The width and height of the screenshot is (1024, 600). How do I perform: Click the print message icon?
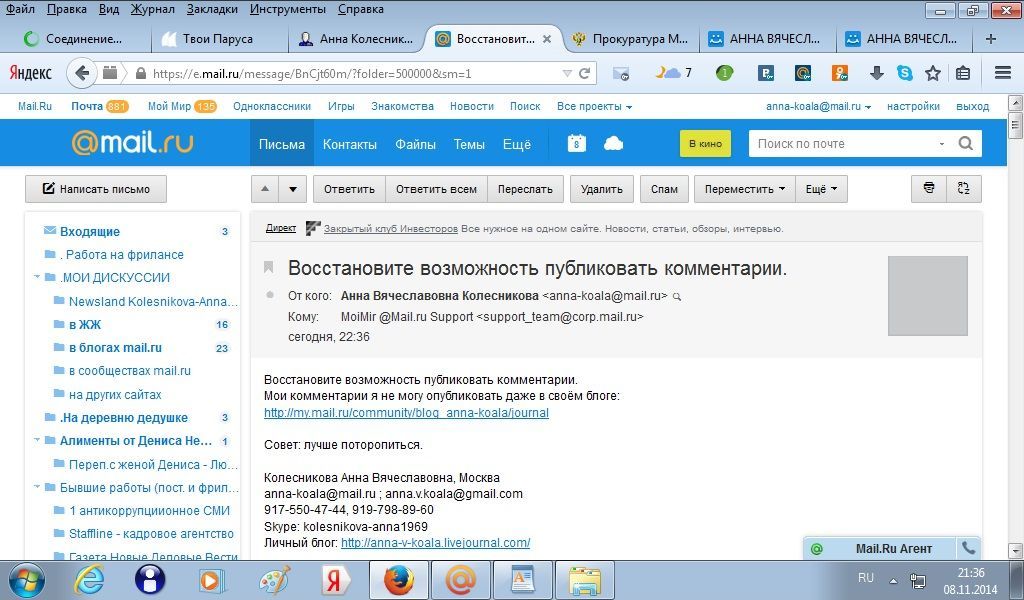click(929, 188)
